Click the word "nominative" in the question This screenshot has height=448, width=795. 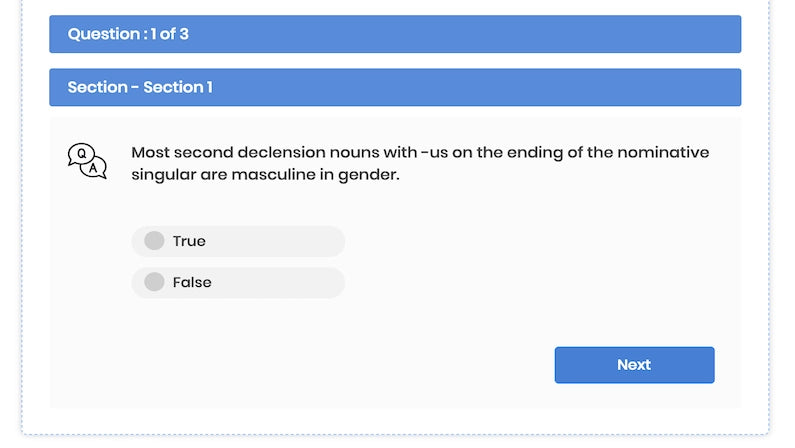point(663,152)
